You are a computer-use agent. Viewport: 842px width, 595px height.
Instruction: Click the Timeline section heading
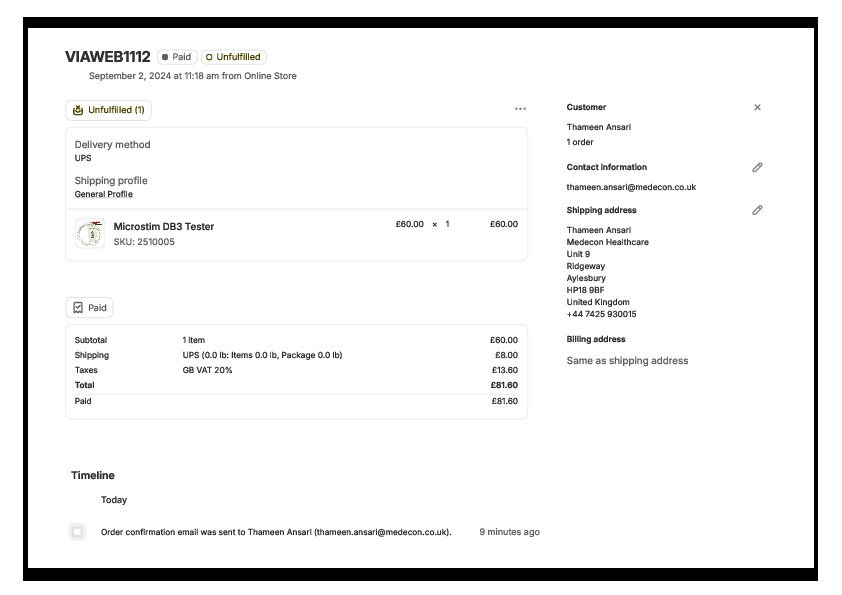click(93, 475)
